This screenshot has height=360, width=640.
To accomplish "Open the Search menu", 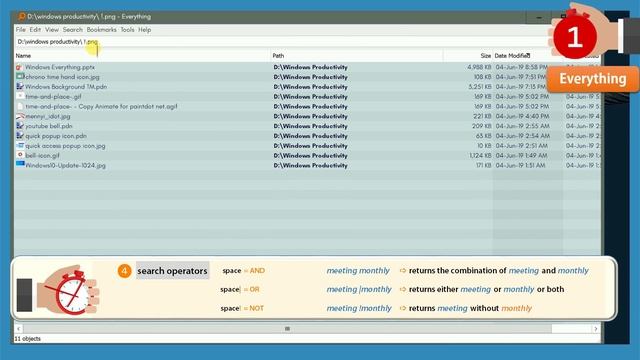I will click(x=73, y=30).
